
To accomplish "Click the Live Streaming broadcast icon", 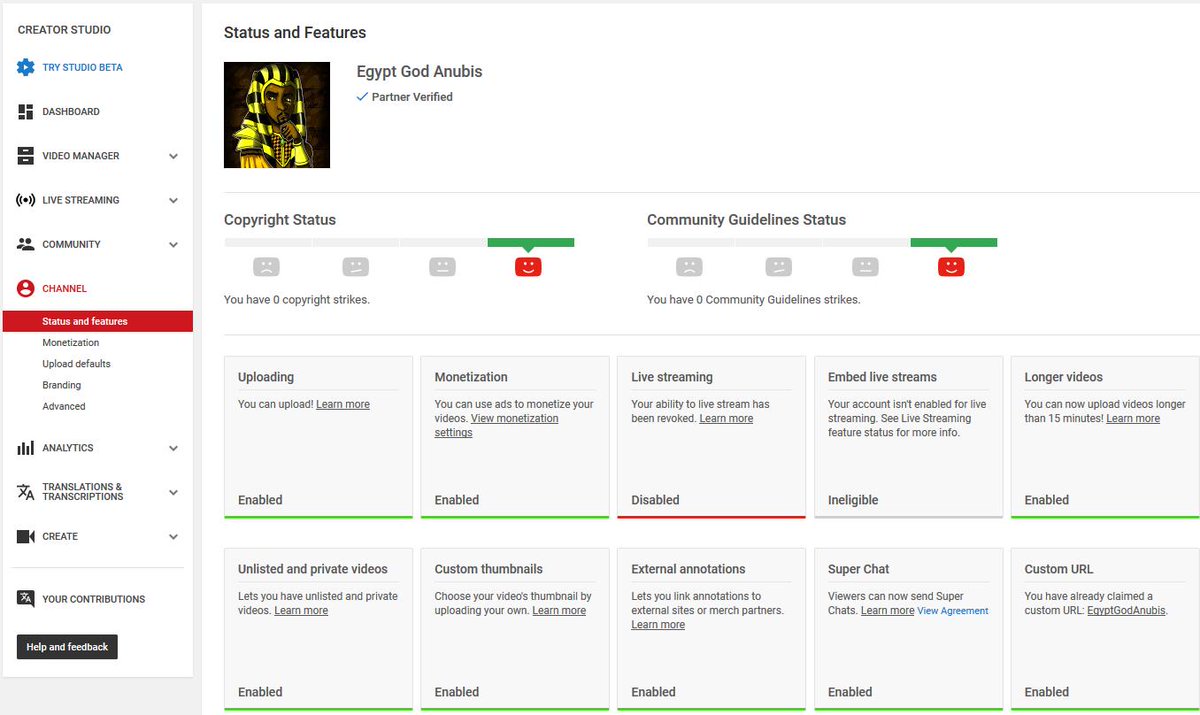I will click(x=26, y=200).
